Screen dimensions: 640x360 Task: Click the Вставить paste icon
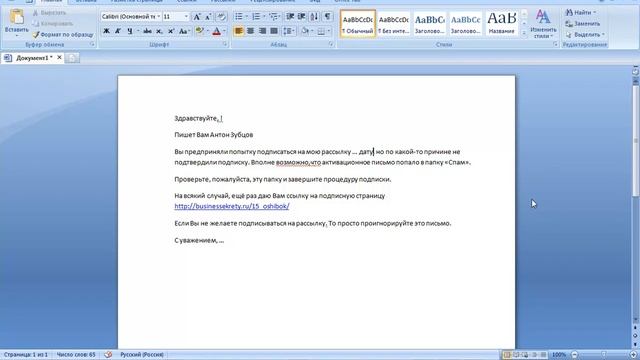coord(16,18)
